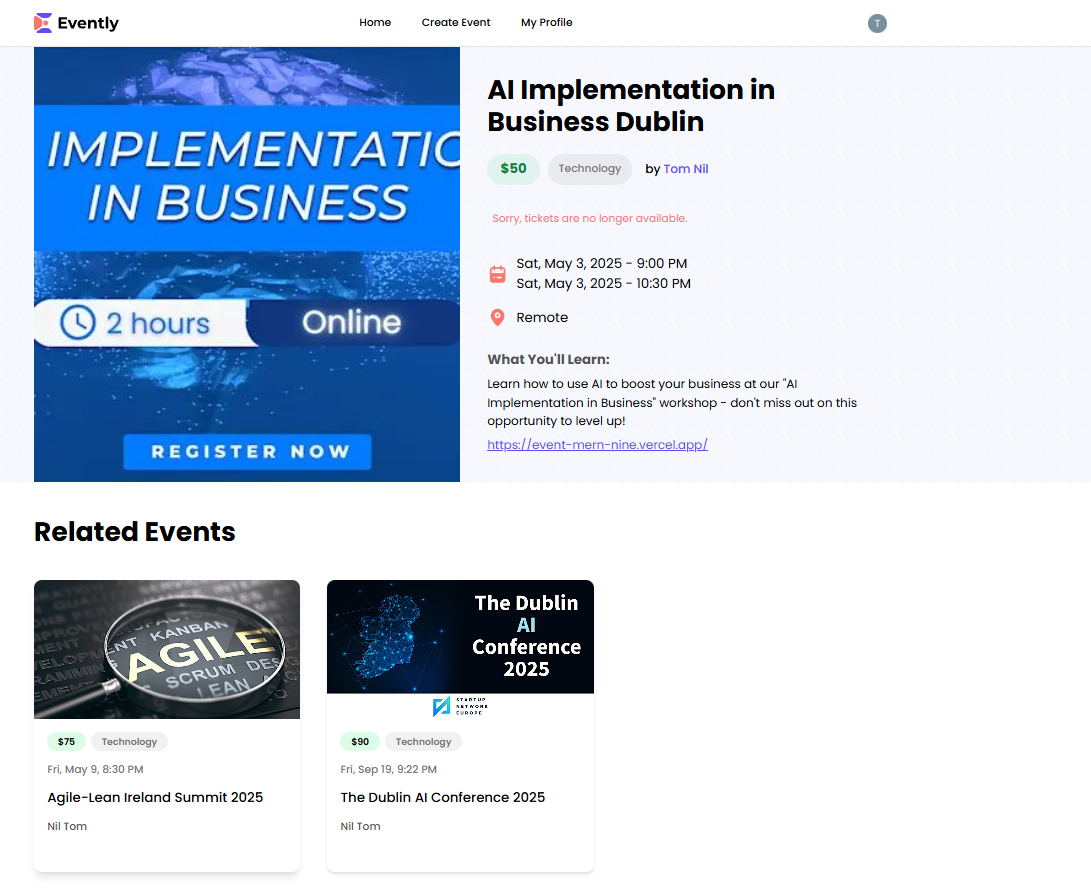This screenshot has height=892, width=1091.
Task: Open the Agile-Lean Ireland Summit thumbnail
Action: tap(167, 649)
